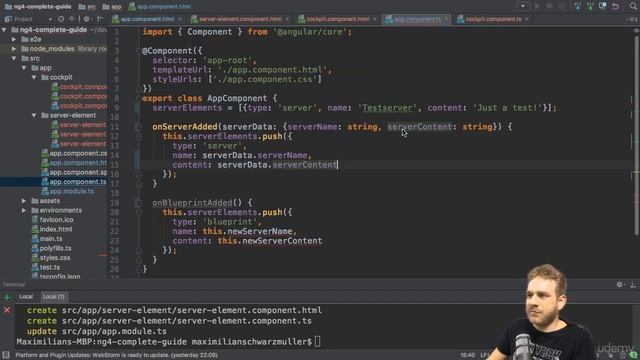Select polyfills.ts in project tree

(51, 248)
